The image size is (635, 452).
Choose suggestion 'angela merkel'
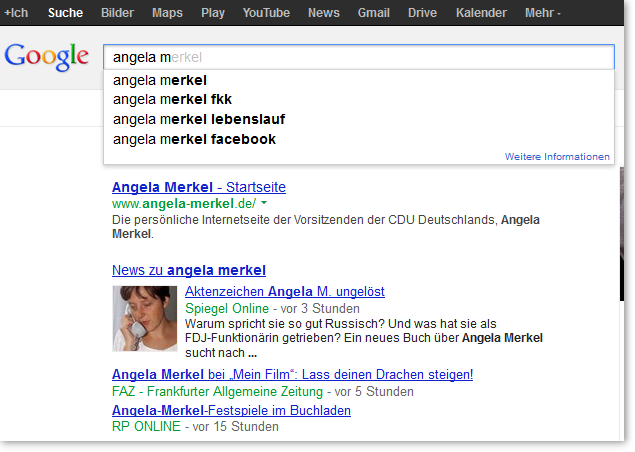tap(359, 80)
